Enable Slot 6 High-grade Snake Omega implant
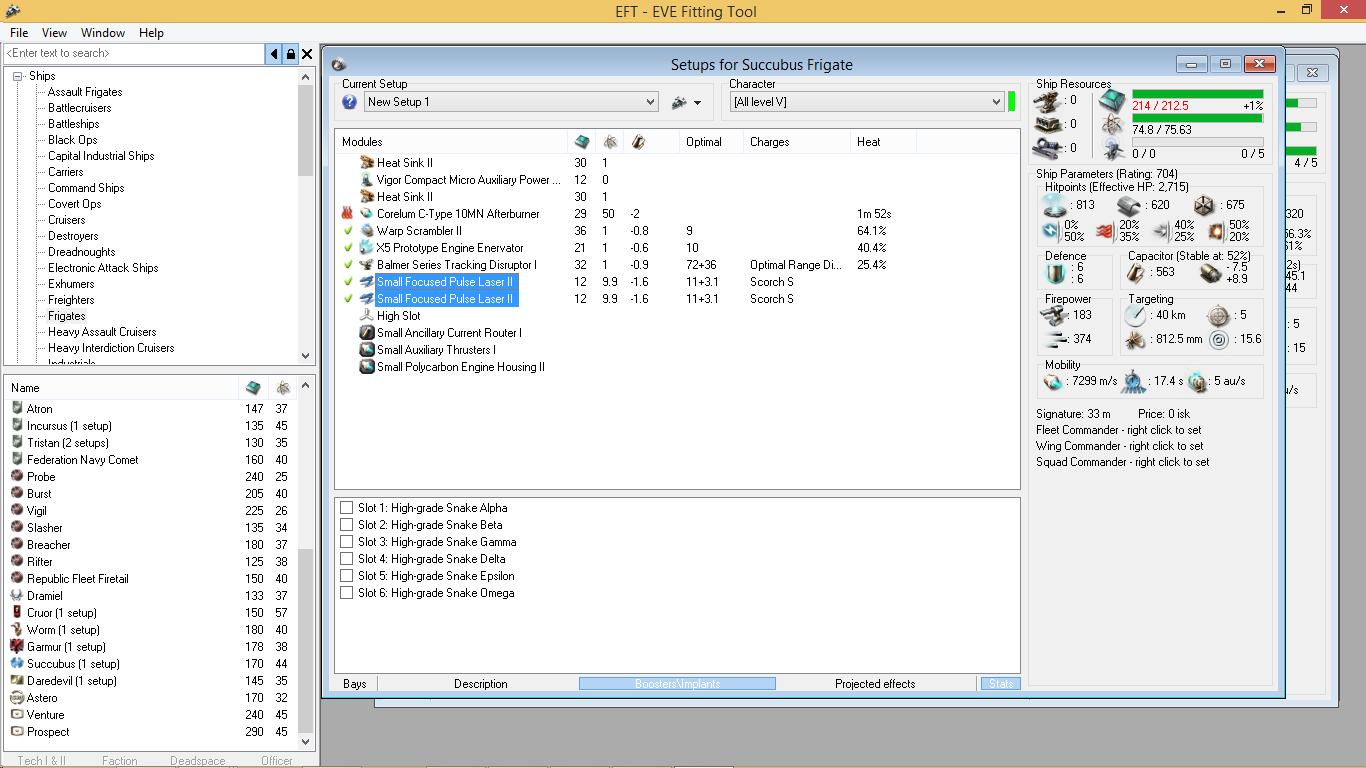The image size is (1366, 768). 347,593
